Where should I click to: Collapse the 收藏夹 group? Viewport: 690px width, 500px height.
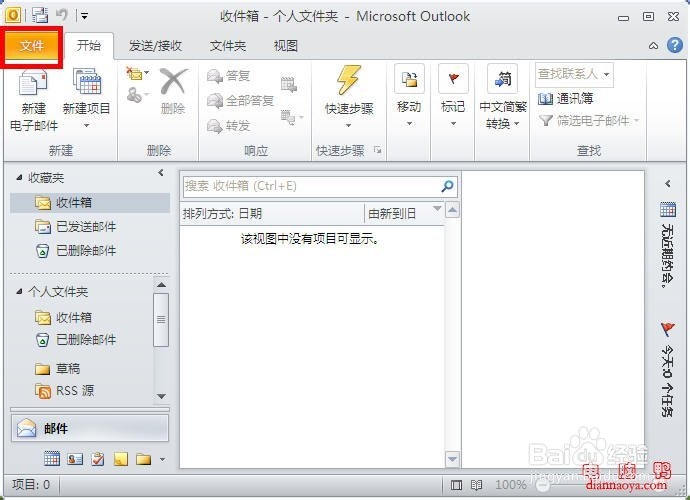pyautogui.click(x=19, y=177)
